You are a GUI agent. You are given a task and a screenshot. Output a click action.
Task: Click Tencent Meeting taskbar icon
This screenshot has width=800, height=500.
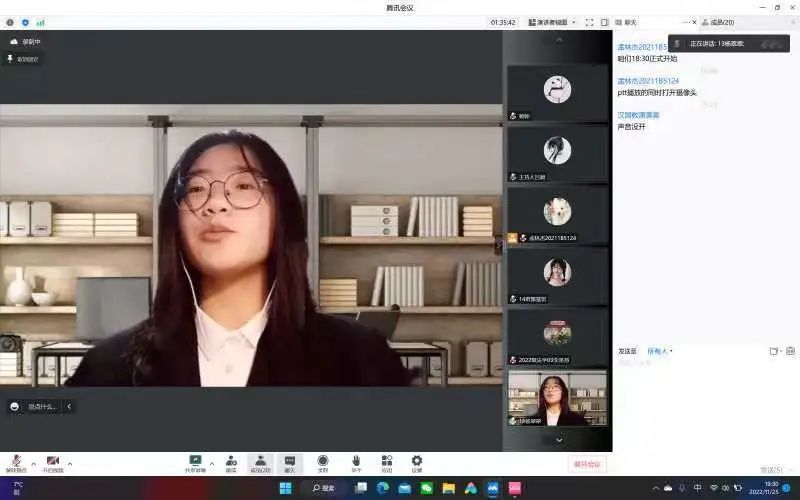pyautogui.click(x=492, y=488)
